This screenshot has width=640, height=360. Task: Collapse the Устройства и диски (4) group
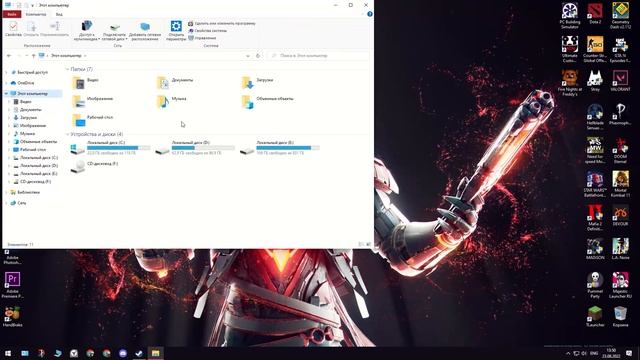67,134
